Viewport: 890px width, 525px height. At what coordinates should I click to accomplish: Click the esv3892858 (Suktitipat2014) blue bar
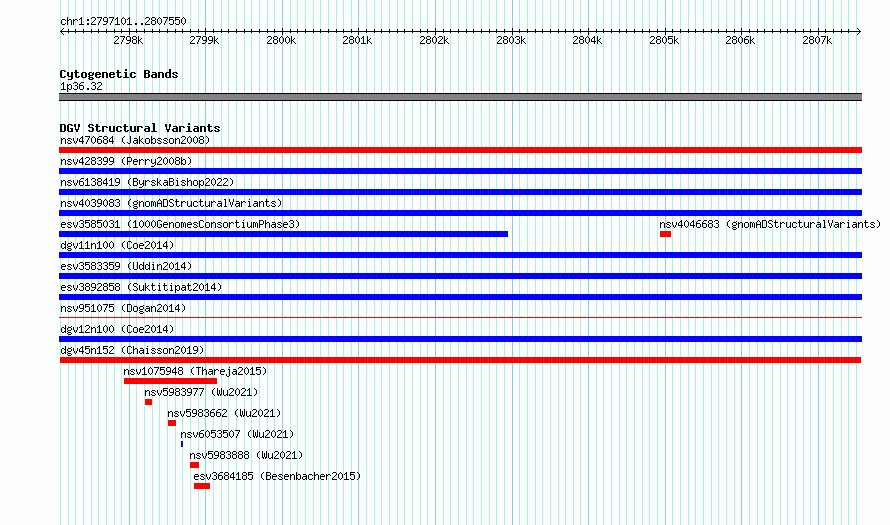coord(460,297)
